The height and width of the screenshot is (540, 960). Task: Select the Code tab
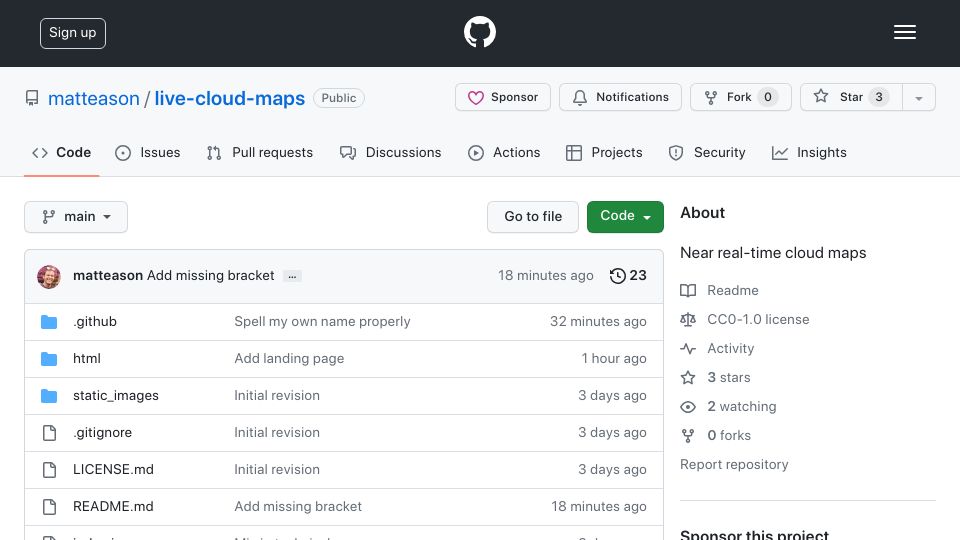pyautogui.click(x=62, y=152)
